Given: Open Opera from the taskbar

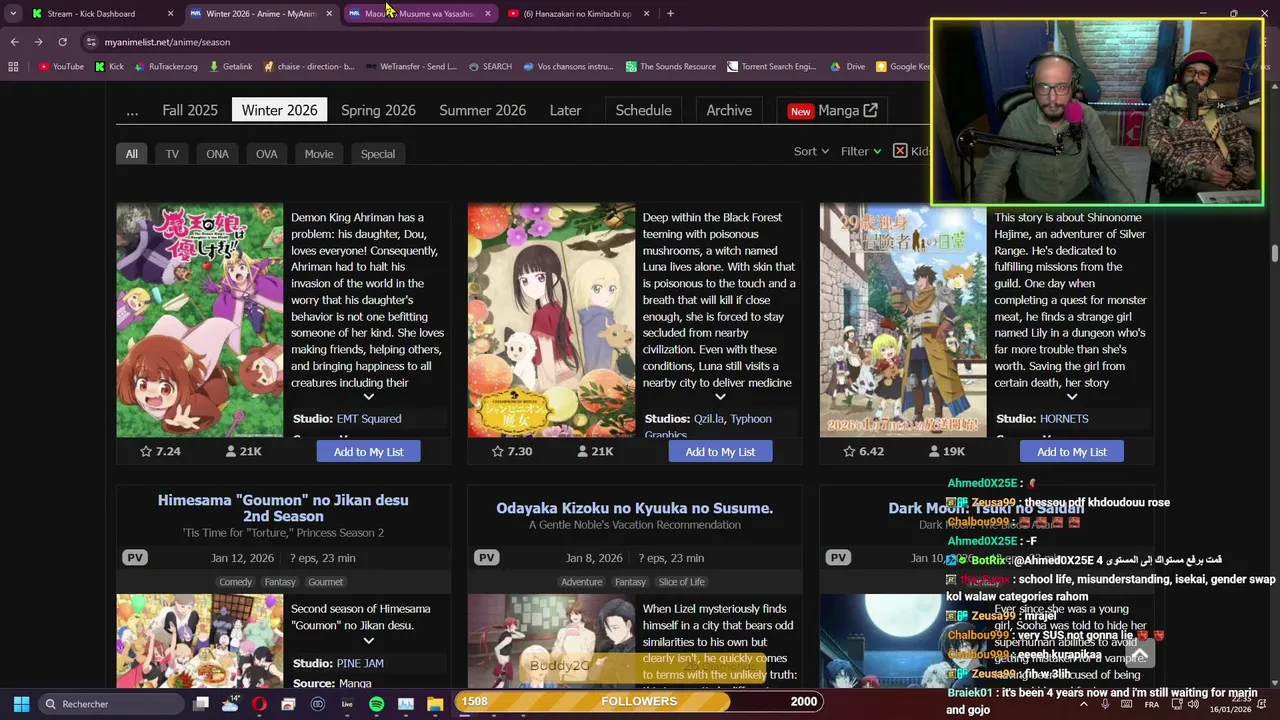Looking at the screenshot, I should click(x=259, y=704).
